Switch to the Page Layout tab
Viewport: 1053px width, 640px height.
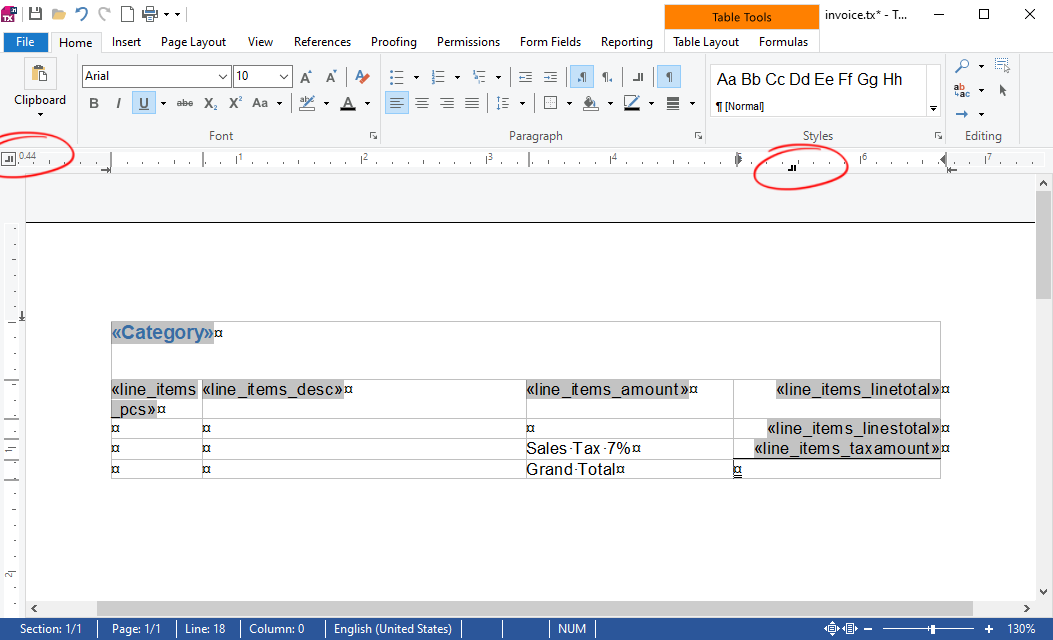tap(193, 42)
